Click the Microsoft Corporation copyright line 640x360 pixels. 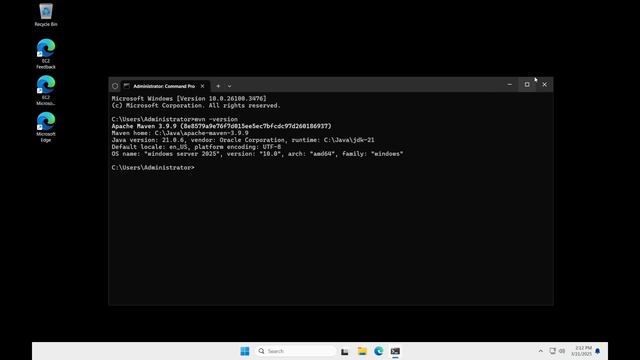point(196,105)
